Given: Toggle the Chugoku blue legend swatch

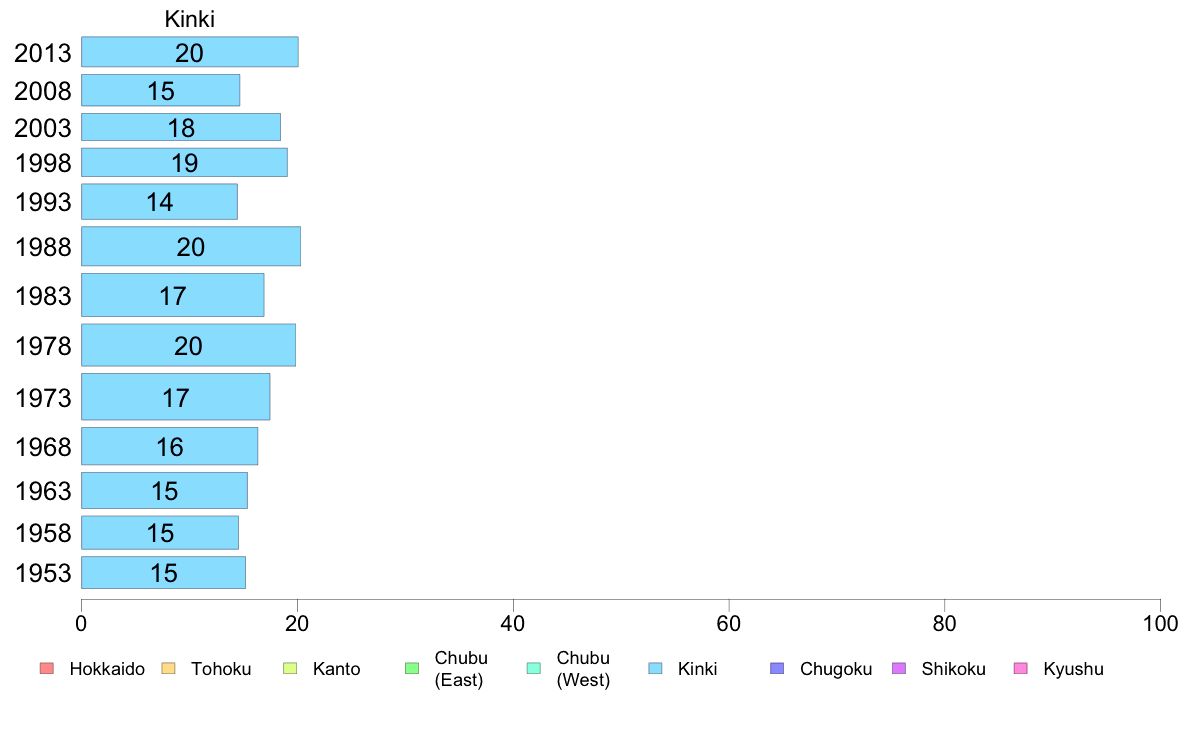Looking at the screenshot, I should click(778, 669).
